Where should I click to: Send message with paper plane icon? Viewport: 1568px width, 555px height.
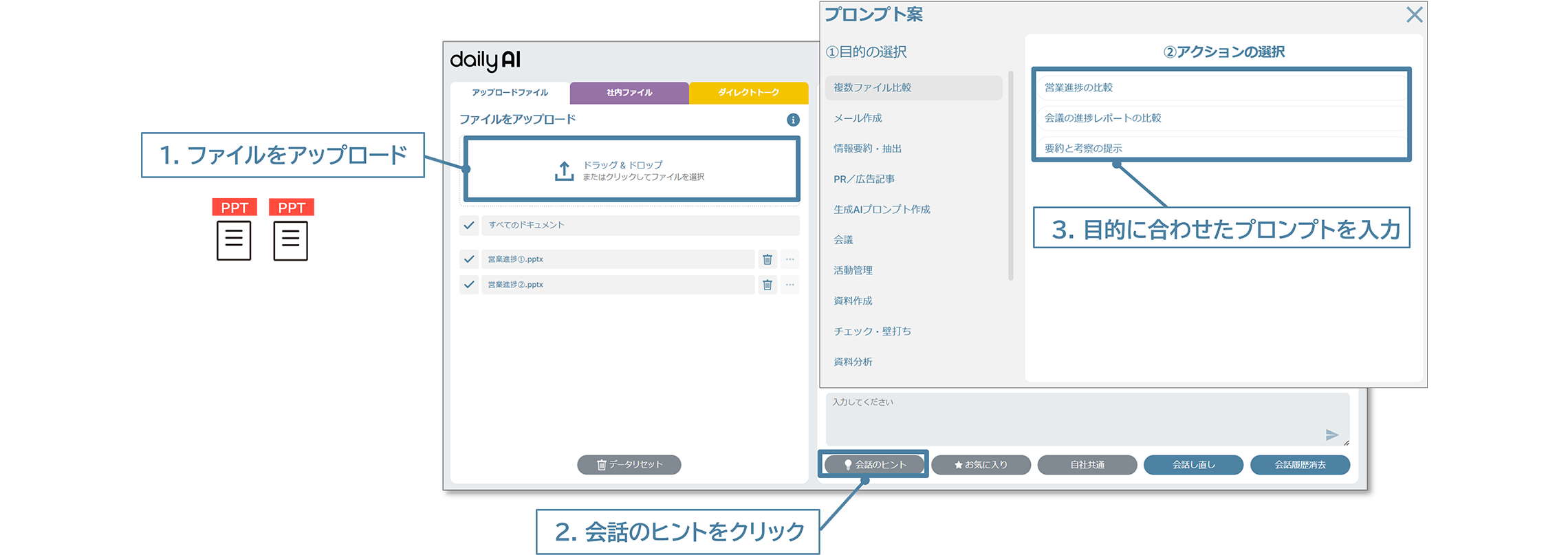coord(1331,435)
